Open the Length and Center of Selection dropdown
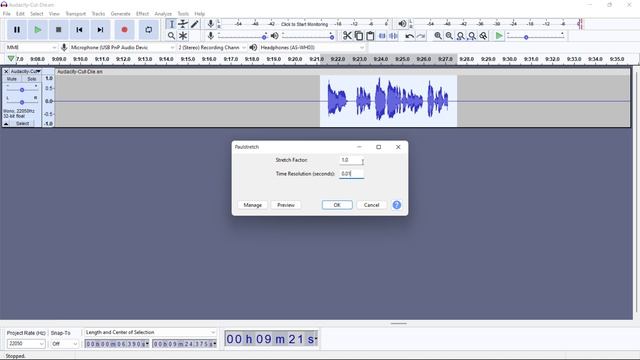The image size is (640, 360). (x=149, y=332)
